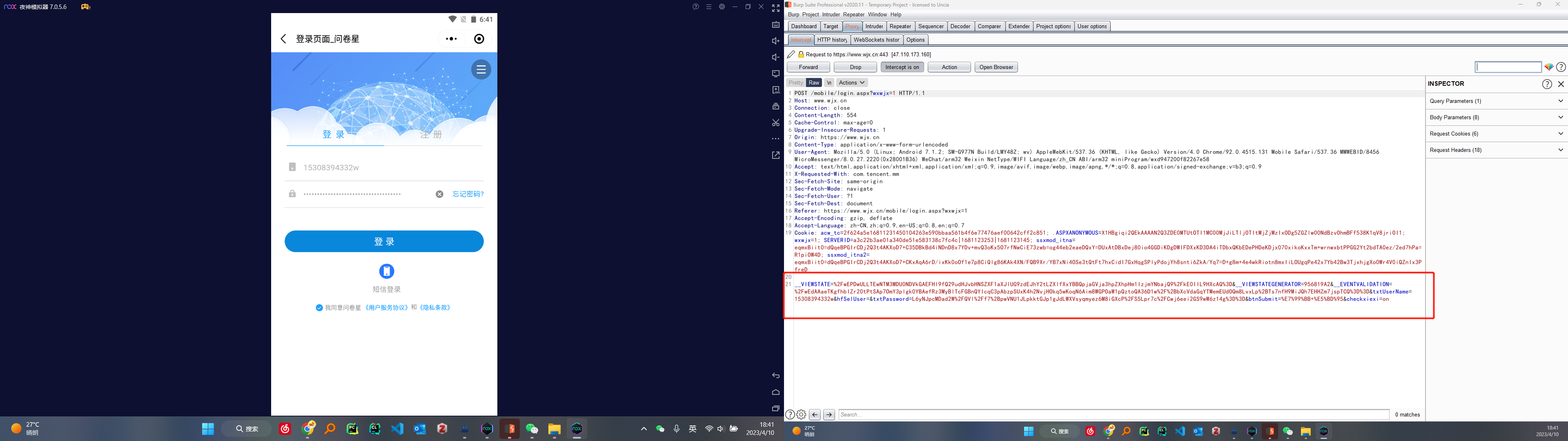Uncheck the user agreement consent checkbox
Screen dimensions: 1568x441
[x=319, y=308]
